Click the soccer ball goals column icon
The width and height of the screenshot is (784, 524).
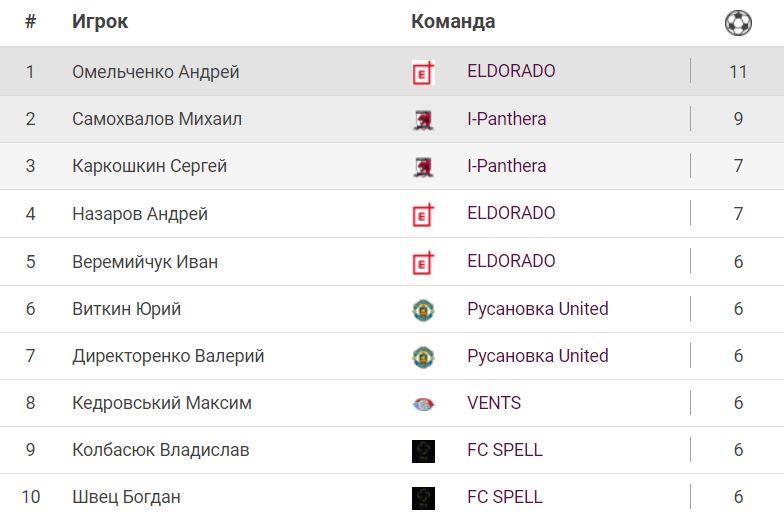click(x=738, y=23)
